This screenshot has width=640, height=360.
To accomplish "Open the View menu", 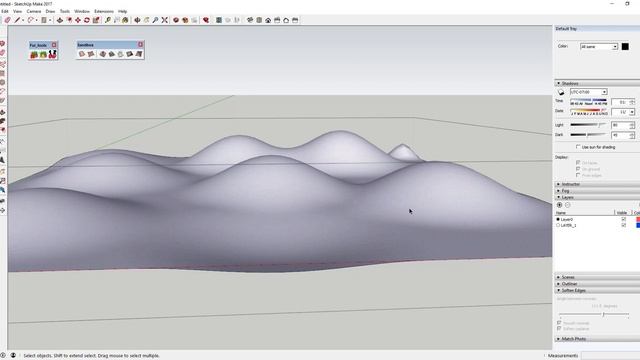I will coord(18,11).
